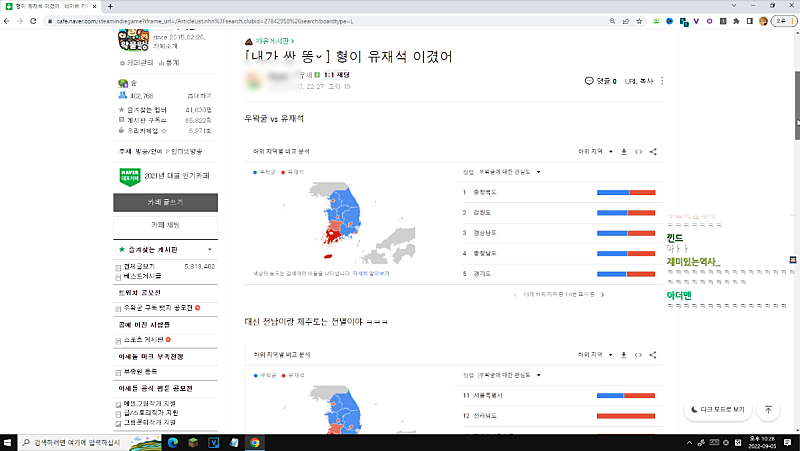Viewport: 800px width, 451px height.
Task: Open Microsoft Edge from the taskbar
Action: (172, 443)
